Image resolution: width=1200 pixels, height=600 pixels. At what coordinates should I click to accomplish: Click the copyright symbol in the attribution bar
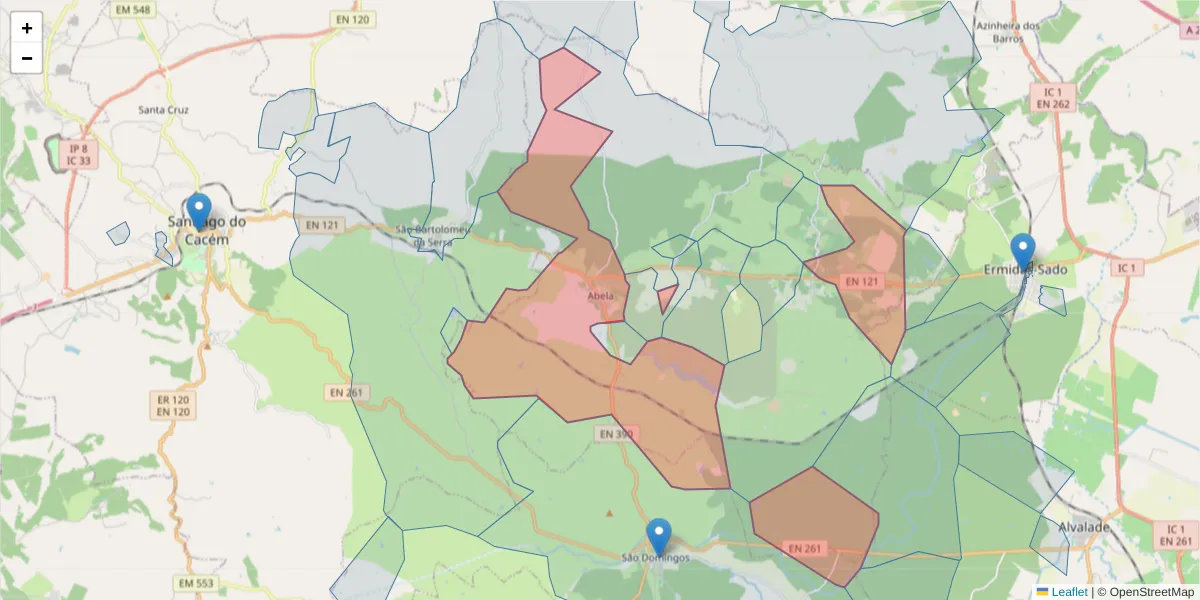(x=1101, y=592)
